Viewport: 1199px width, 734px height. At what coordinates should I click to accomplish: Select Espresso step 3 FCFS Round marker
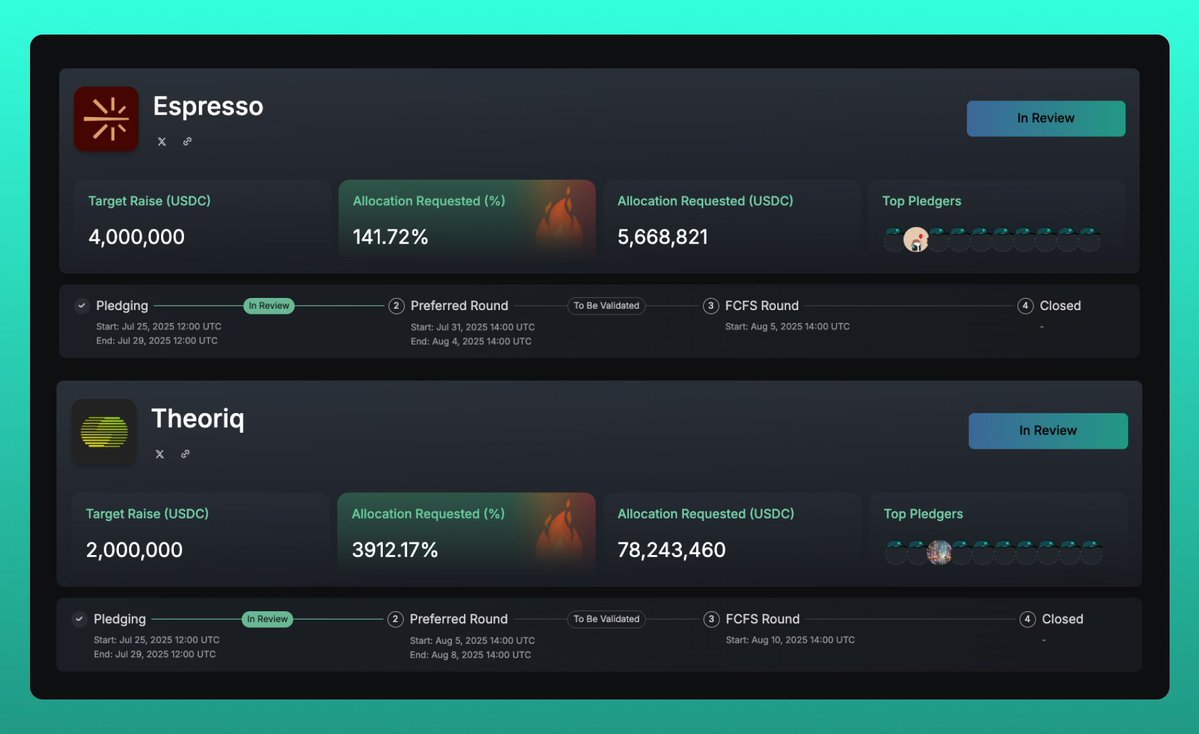click(710, 306)
